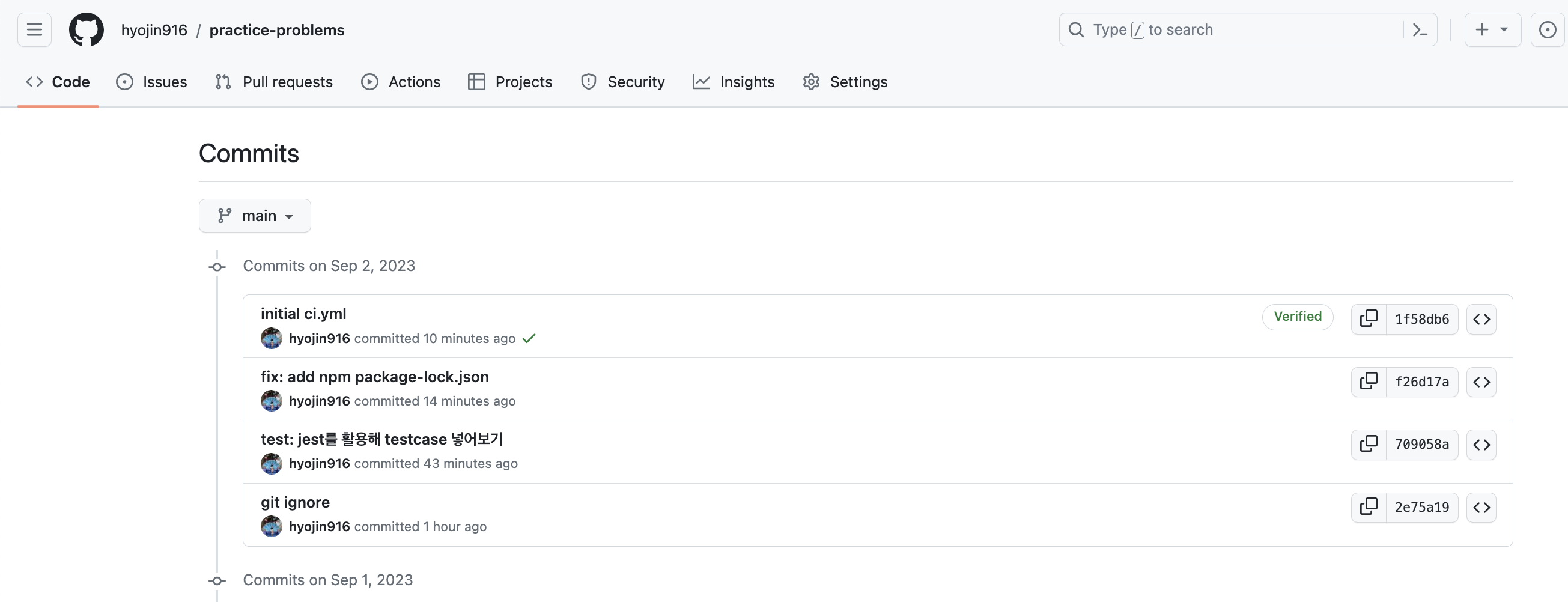Open the Code tab
Viewport: 1568px width, 602px height.
[58, 82]
